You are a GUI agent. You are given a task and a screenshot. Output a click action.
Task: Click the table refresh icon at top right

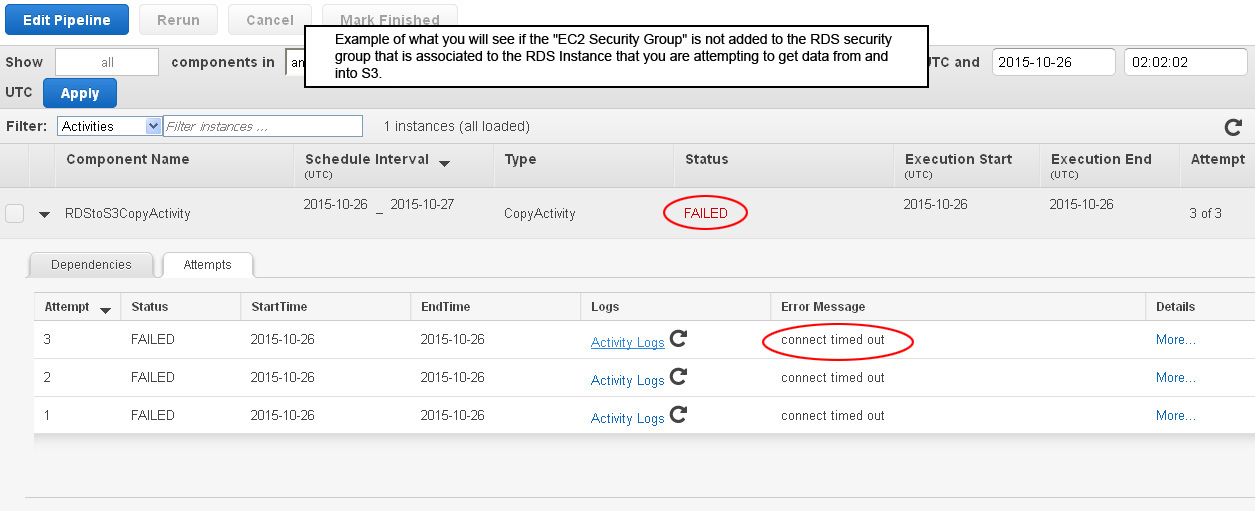(1233, 127)
